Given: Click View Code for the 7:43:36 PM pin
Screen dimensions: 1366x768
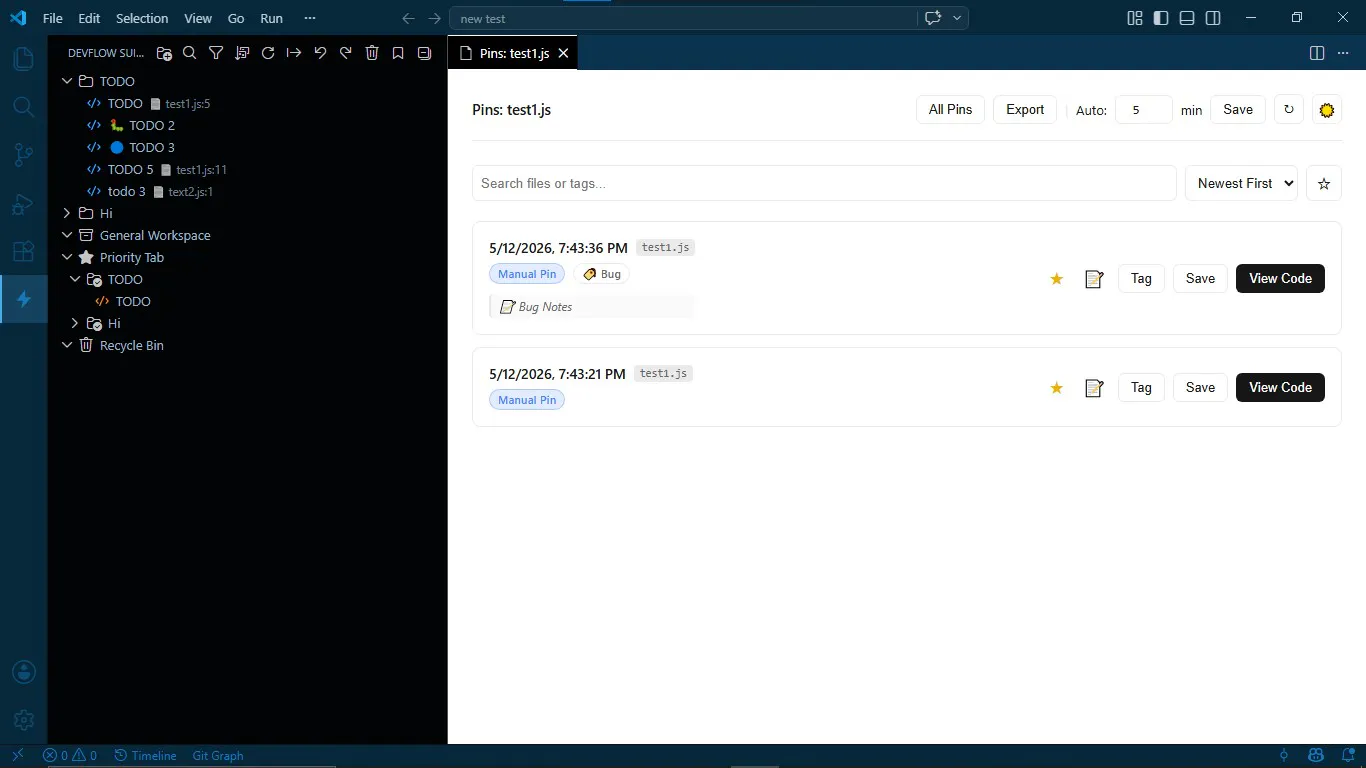Looking at the screenshot, I should pyautogui.click(x=1280, y=279).
